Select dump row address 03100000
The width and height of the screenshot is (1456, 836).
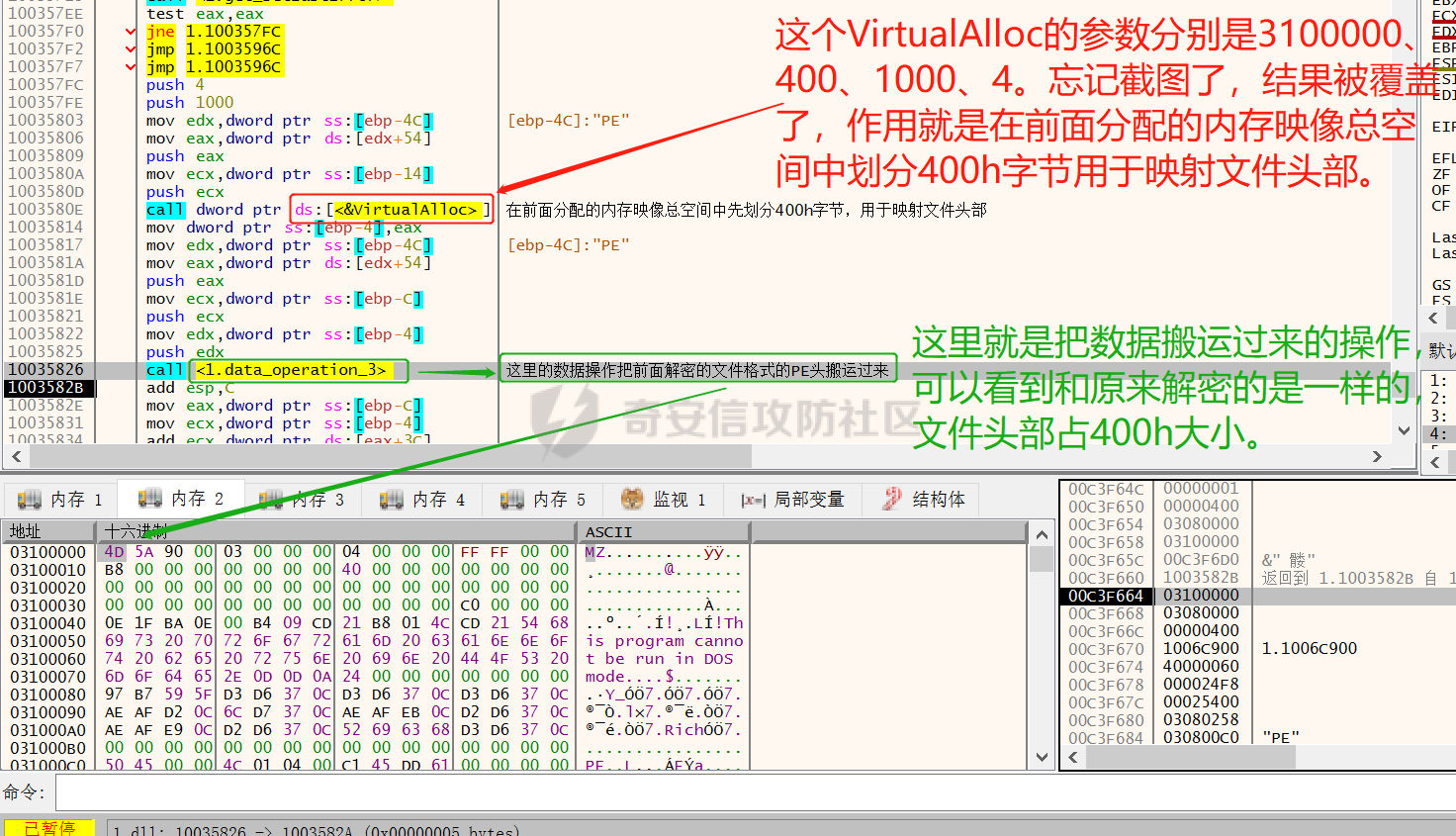tap(48, 552)
